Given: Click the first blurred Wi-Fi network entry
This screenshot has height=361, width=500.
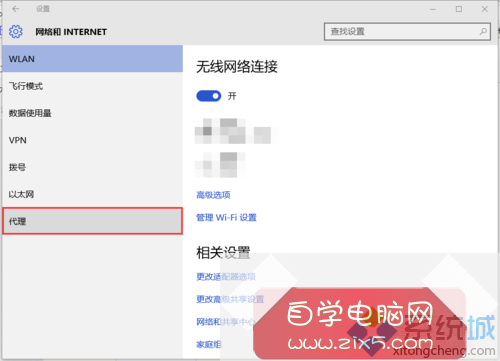Looking at the screenshot, I should click(237, 131).
